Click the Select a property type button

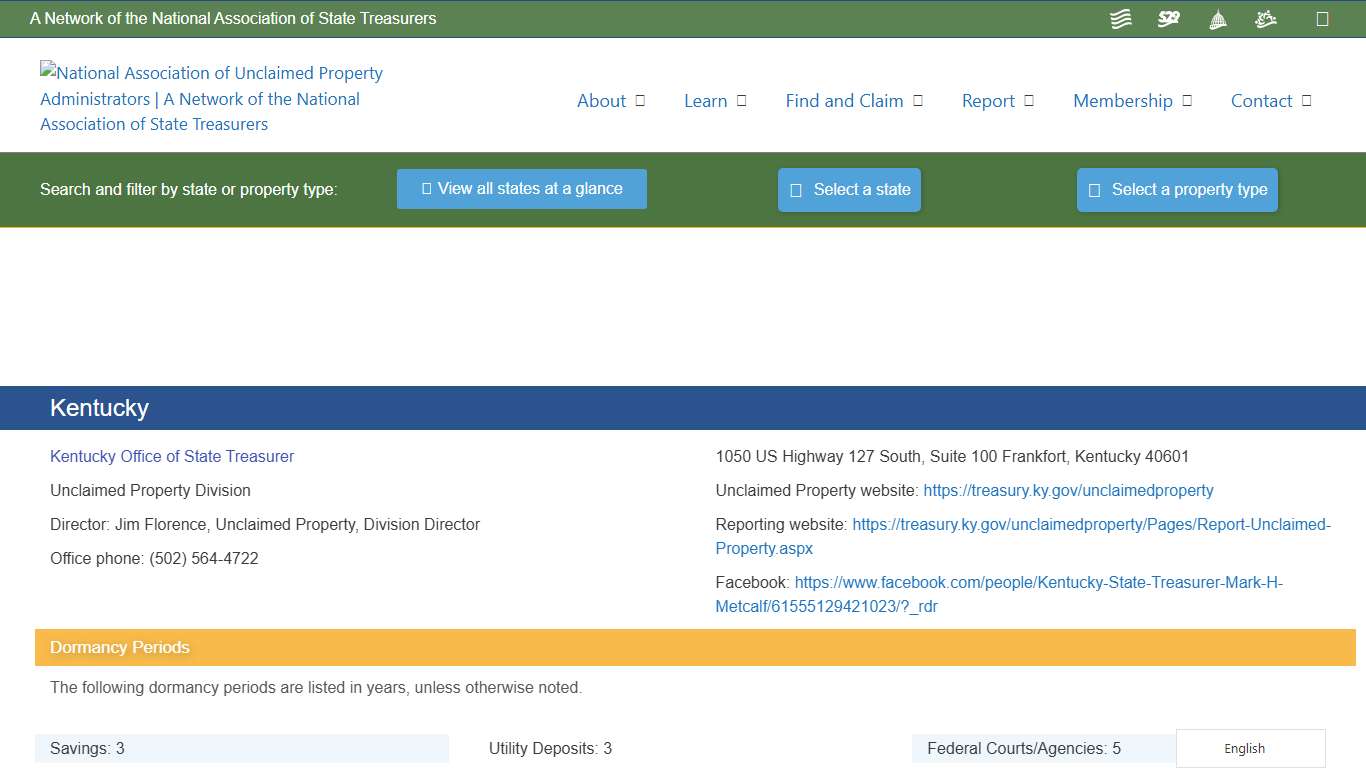point(1177,189)
